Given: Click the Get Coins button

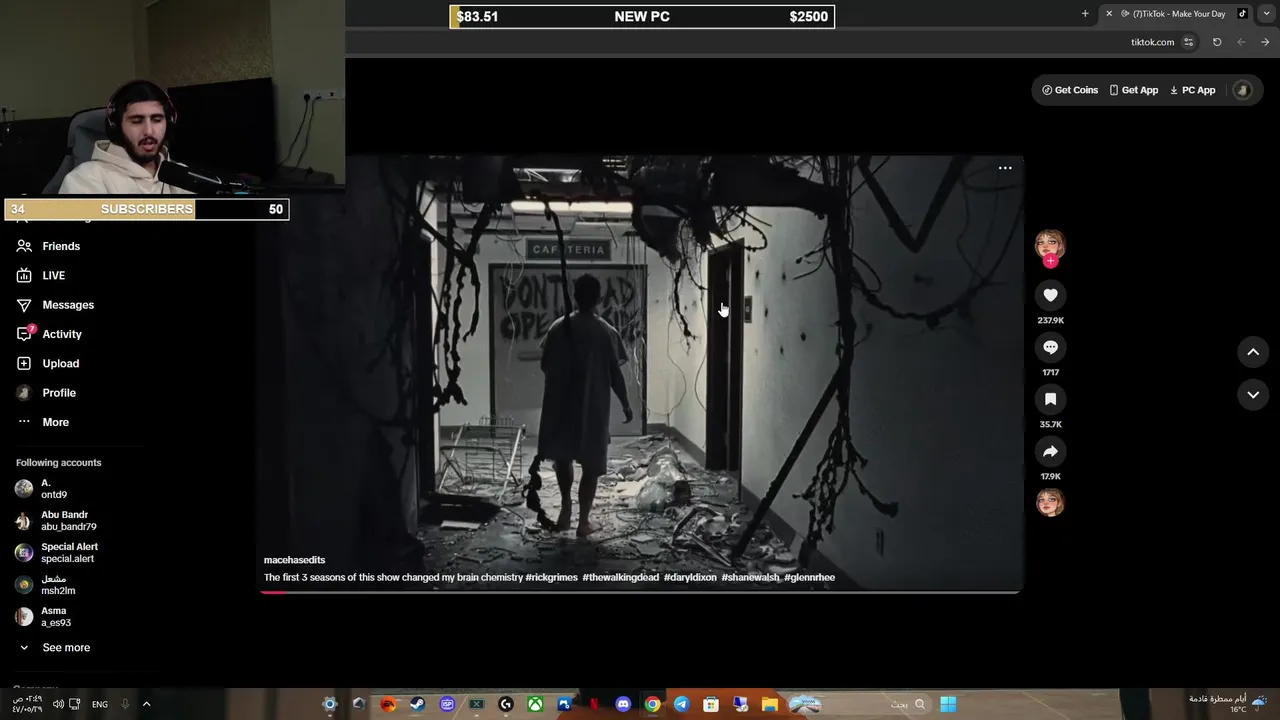Looking at the screenshot, I should [1070, 90].
